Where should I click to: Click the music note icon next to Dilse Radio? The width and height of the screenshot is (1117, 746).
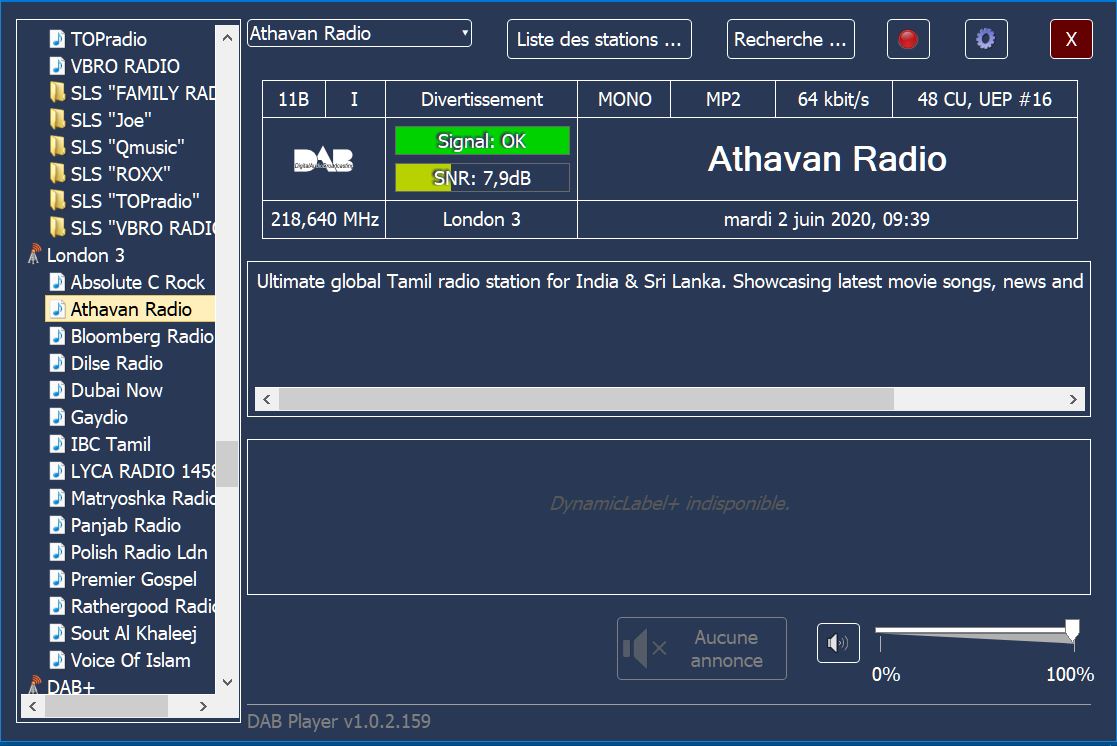coord(57,363)
